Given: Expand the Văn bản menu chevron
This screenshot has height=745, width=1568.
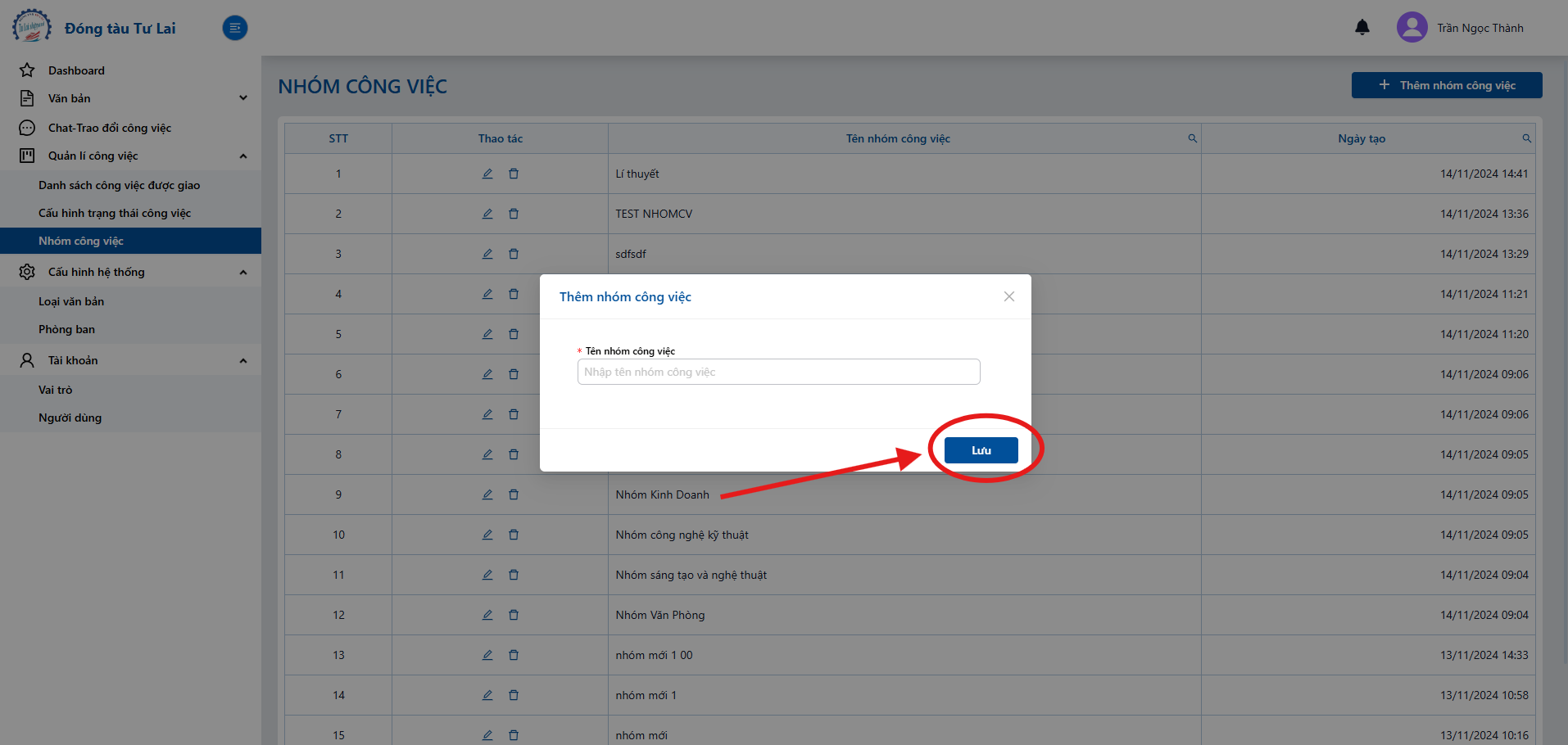Looking at the screenshot, I should pos(243,98).
